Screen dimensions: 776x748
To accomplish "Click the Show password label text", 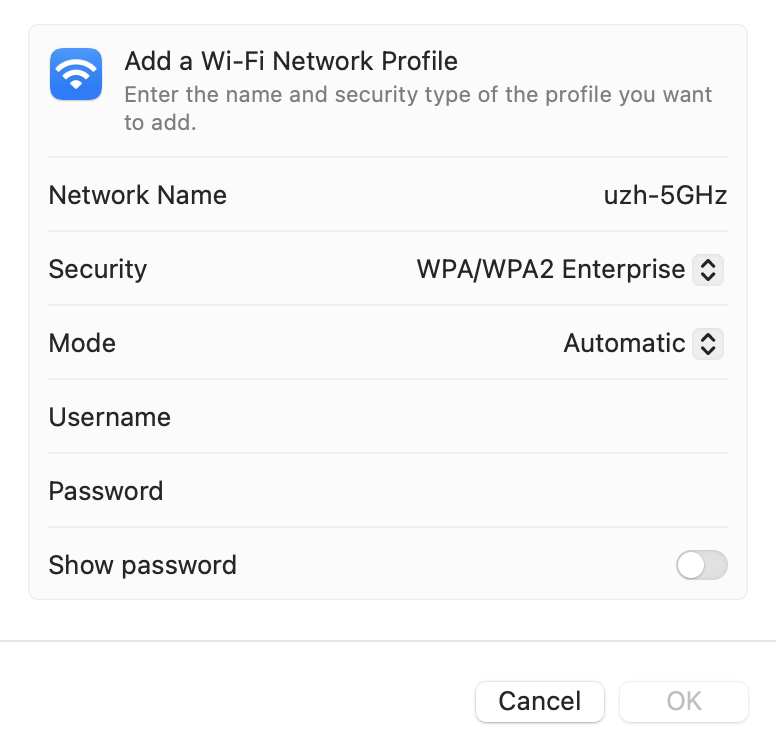I will pos(143,565).
